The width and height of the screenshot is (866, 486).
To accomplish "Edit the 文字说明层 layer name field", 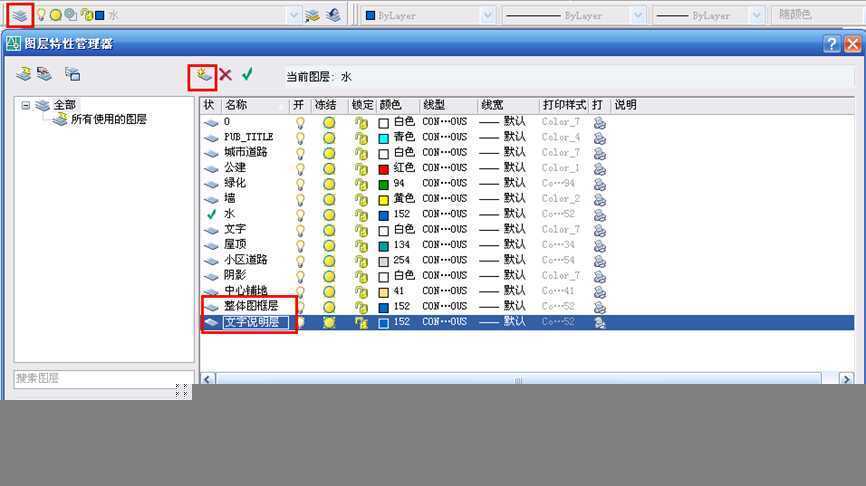I will (256, 322).
